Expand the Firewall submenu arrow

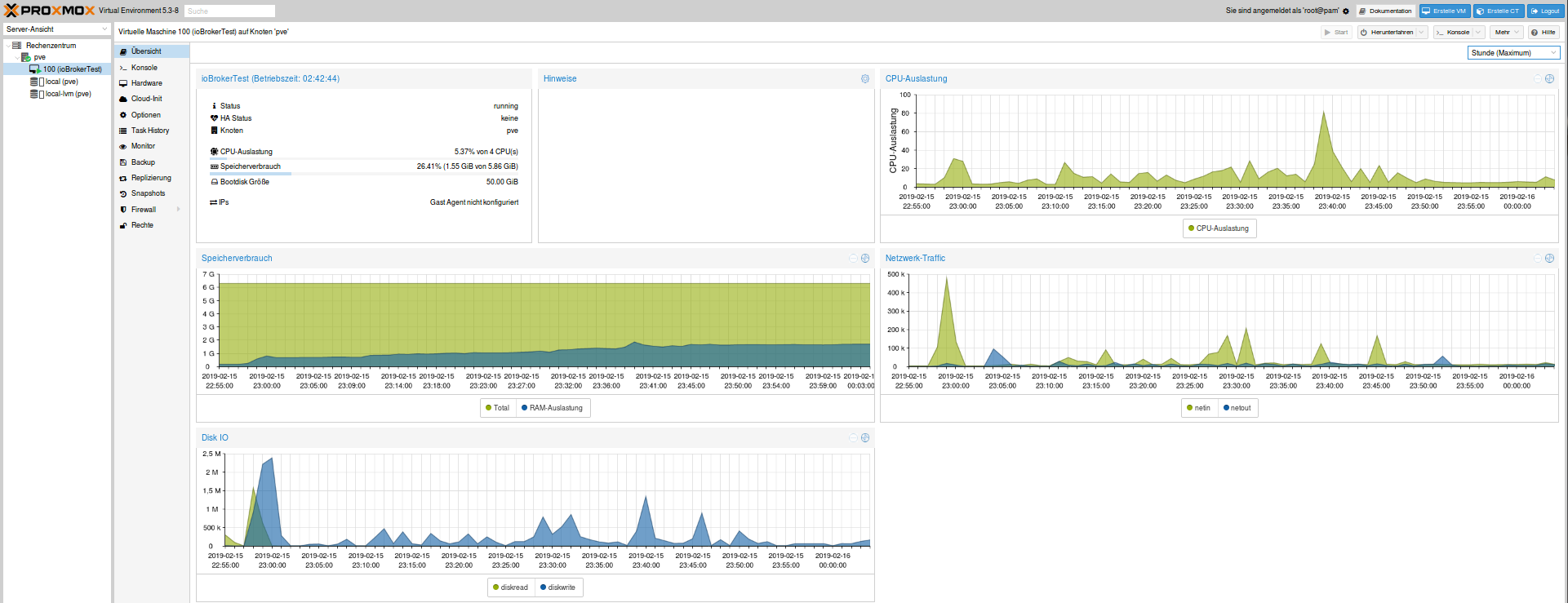[x=178, y=210]
